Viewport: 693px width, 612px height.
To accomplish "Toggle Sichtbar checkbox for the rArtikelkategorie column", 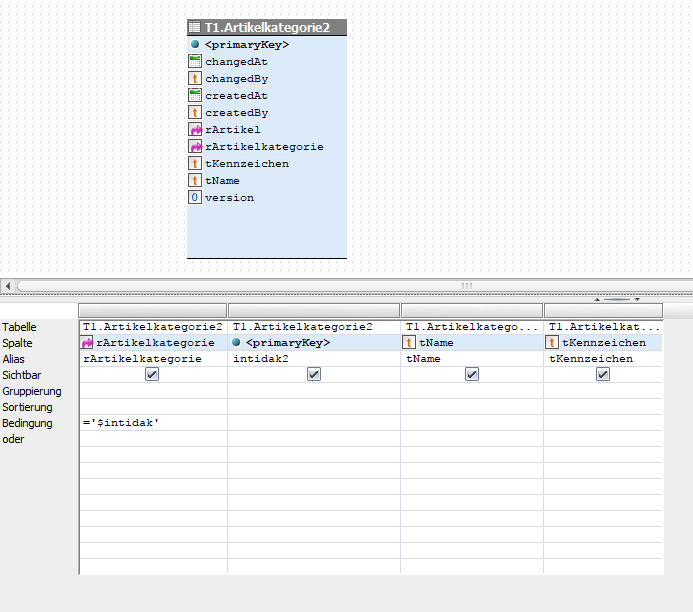I will point(152,374).
